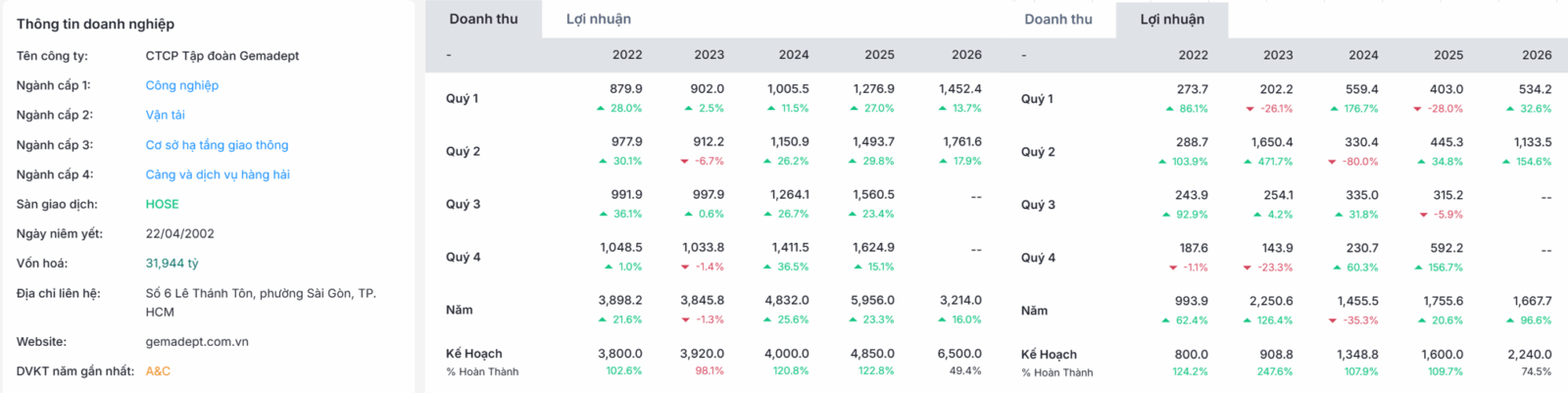Click green up arrow beside 154.6% profit
The image size is (1568, 393).
(x=1506, y=162)
